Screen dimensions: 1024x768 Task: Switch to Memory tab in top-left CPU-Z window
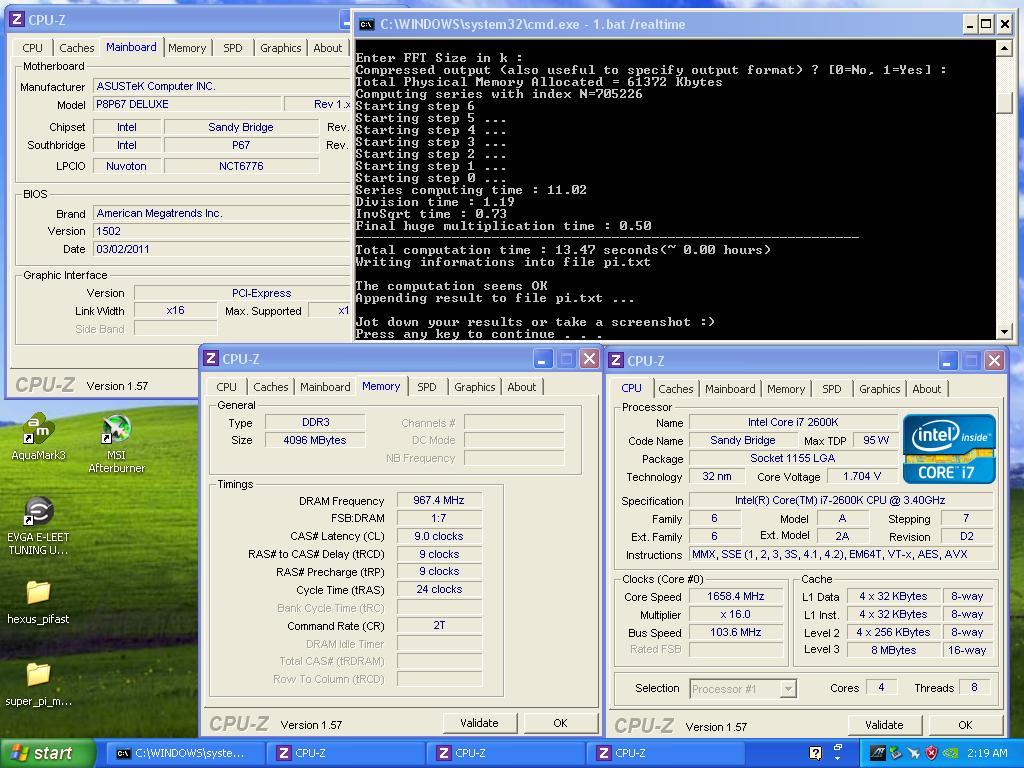pyautogui.click(x=187, y=48)
